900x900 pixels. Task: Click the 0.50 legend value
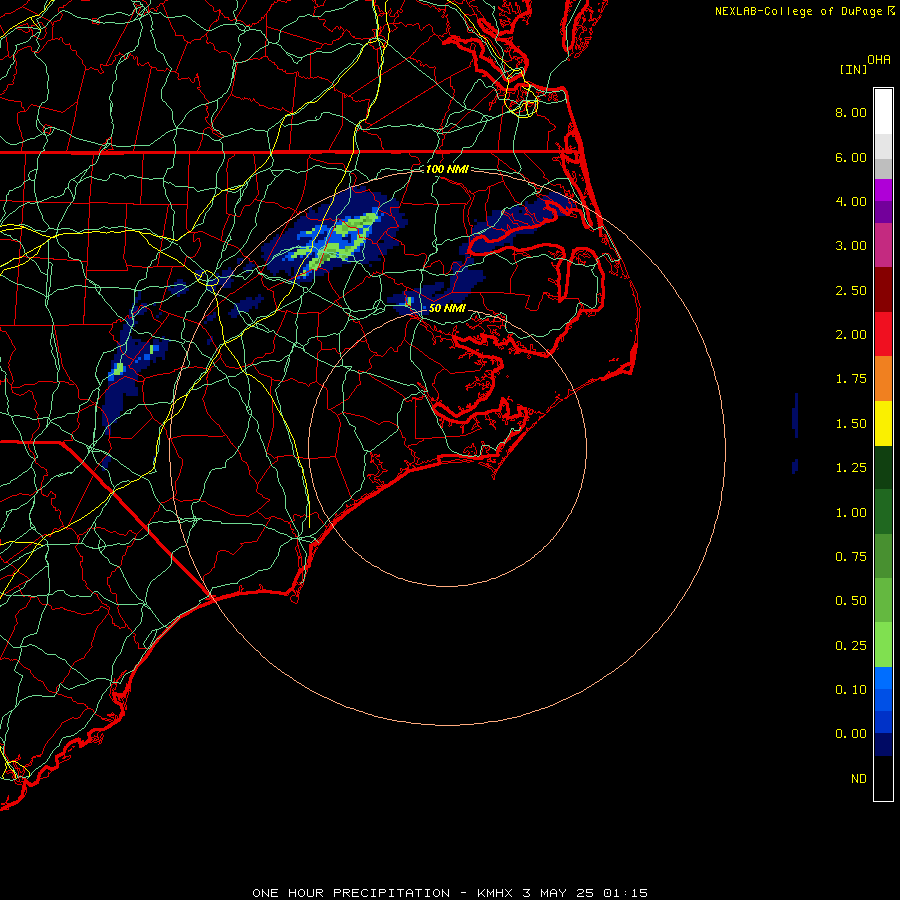click(851, 601)
